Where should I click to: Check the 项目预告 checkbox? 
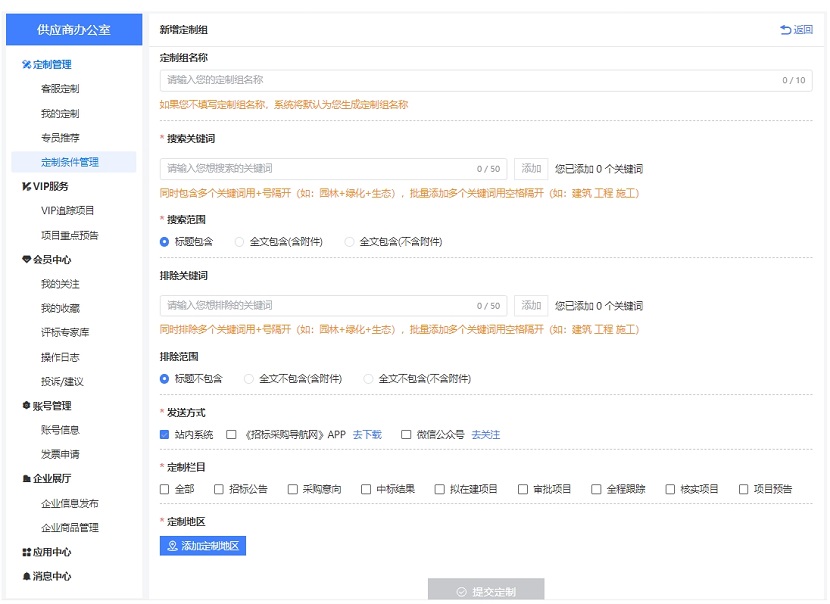[743, 489]
